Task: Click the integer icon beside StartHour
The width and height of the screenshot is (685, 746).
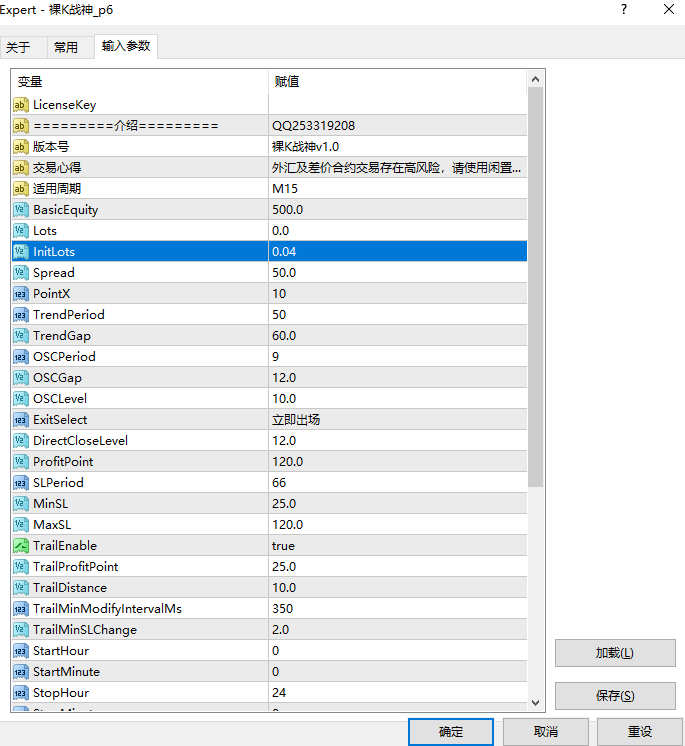Action: point(20,650)
